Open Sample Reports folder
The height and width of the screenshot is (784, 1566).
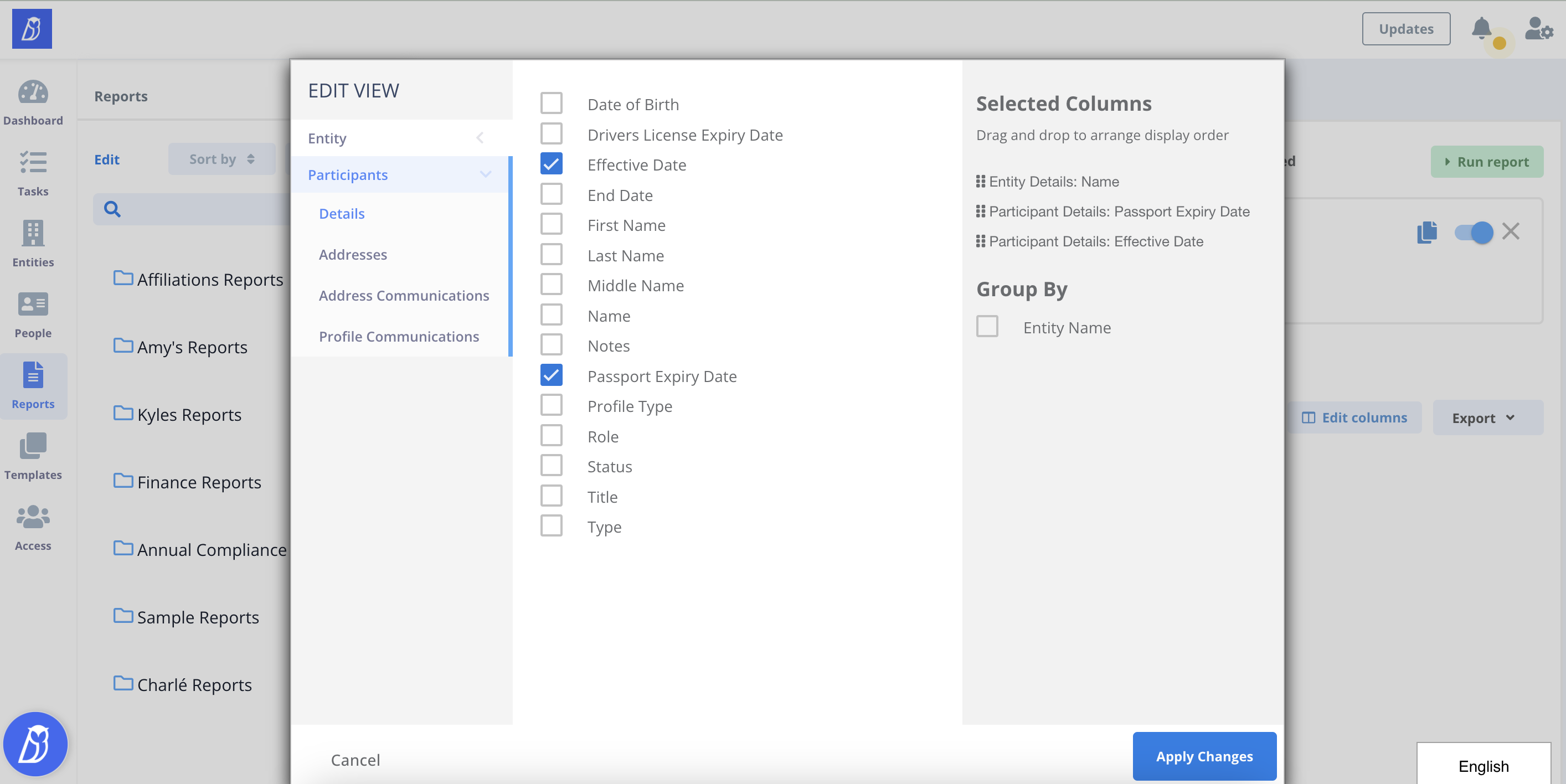click(x=186, y=616)
